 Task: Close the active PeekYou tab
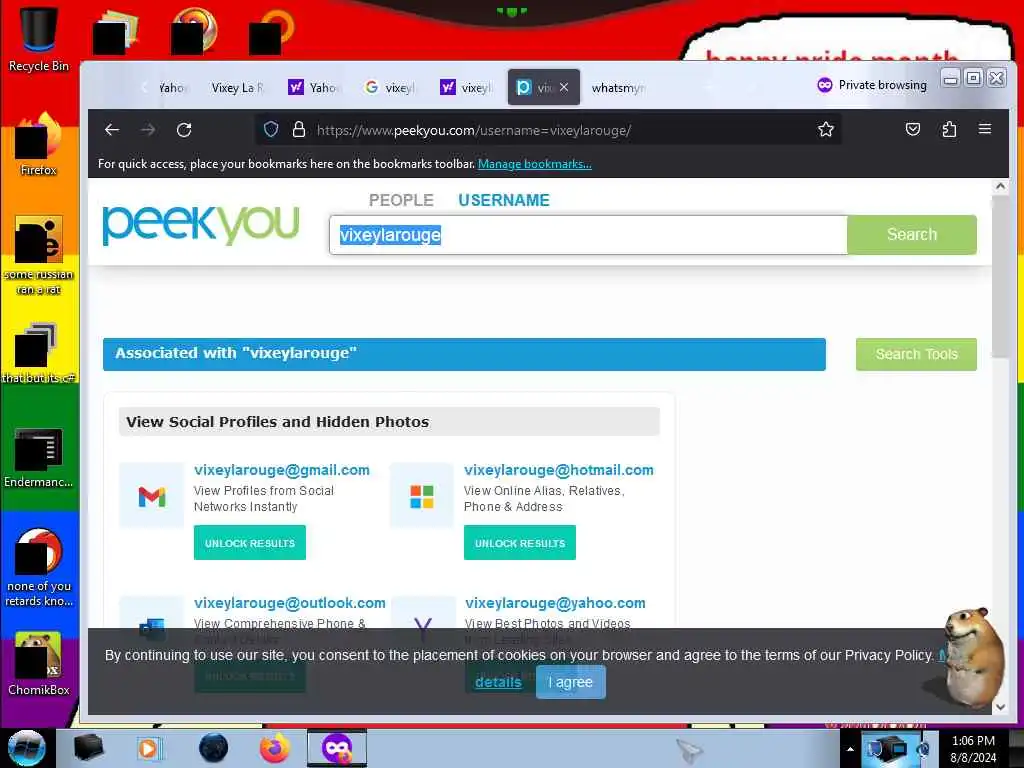click(x=564, y=87)
